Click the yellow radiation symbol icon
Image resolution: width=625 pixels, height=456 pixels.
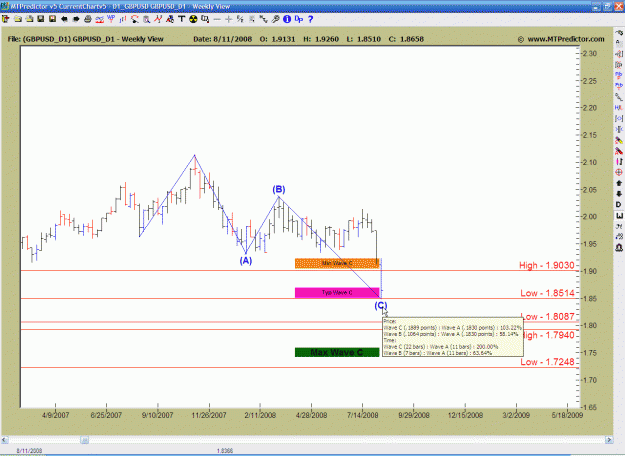tap(193, 19)
